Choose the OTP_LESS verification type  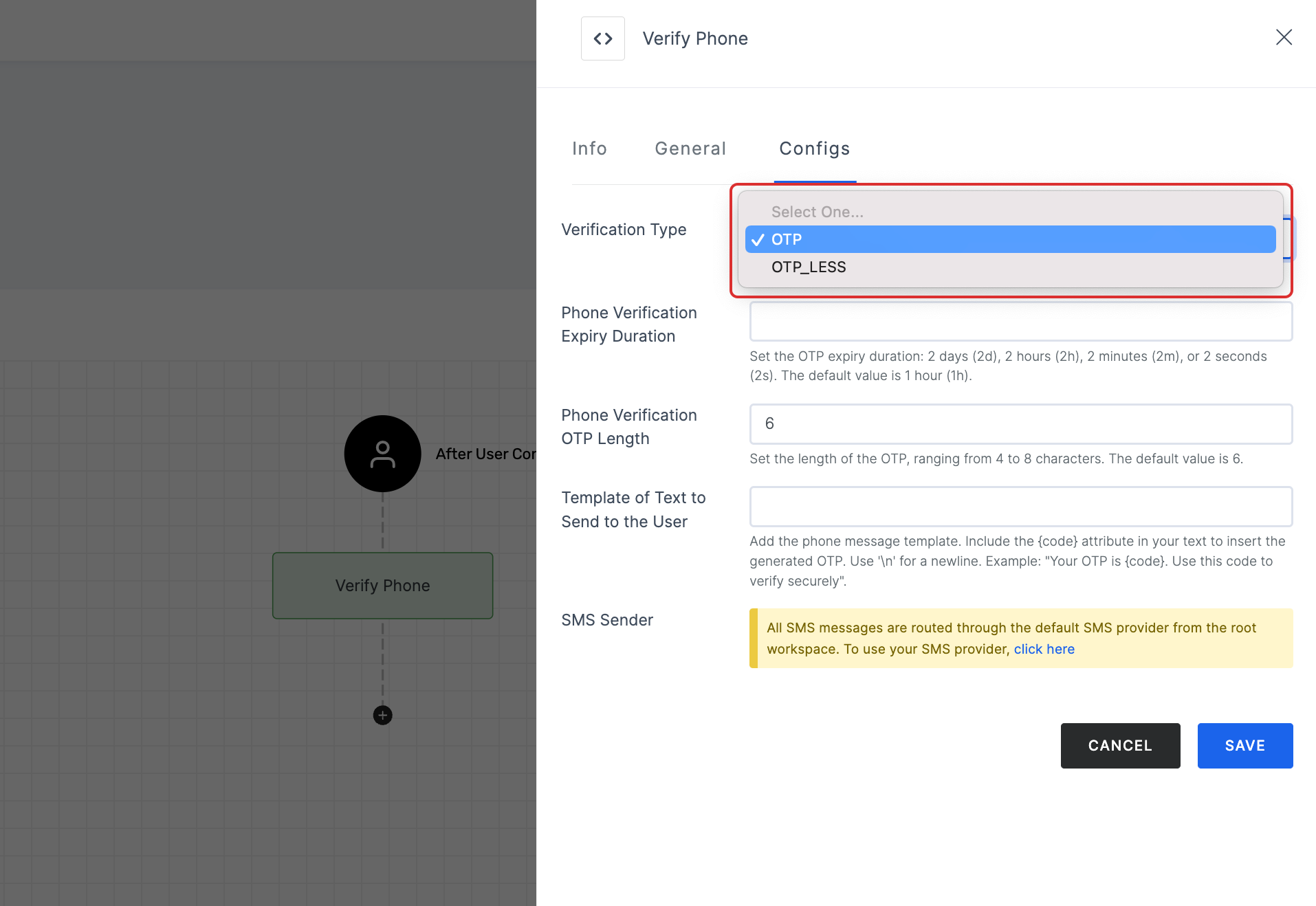point(1010,267)
